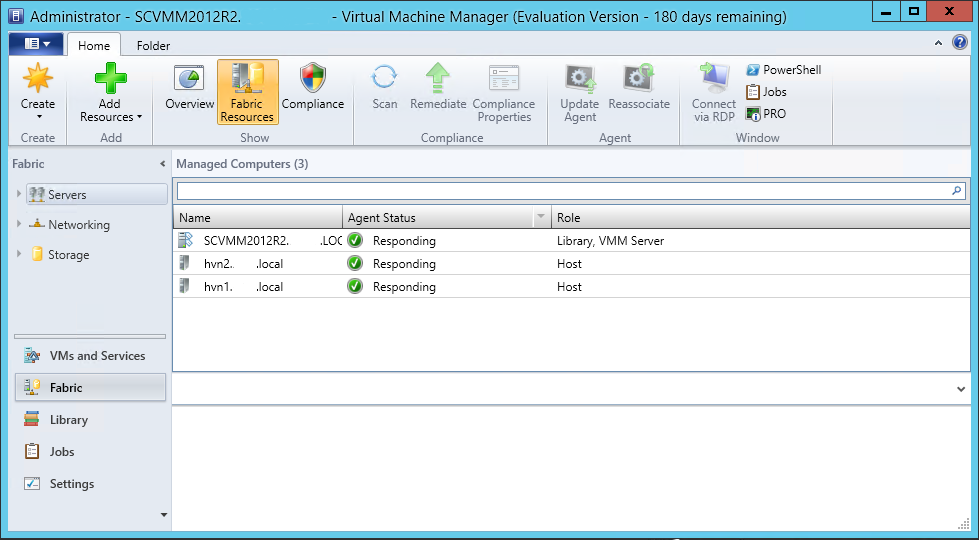
Task: Open Compliance Properties
Action: point(503,92)
